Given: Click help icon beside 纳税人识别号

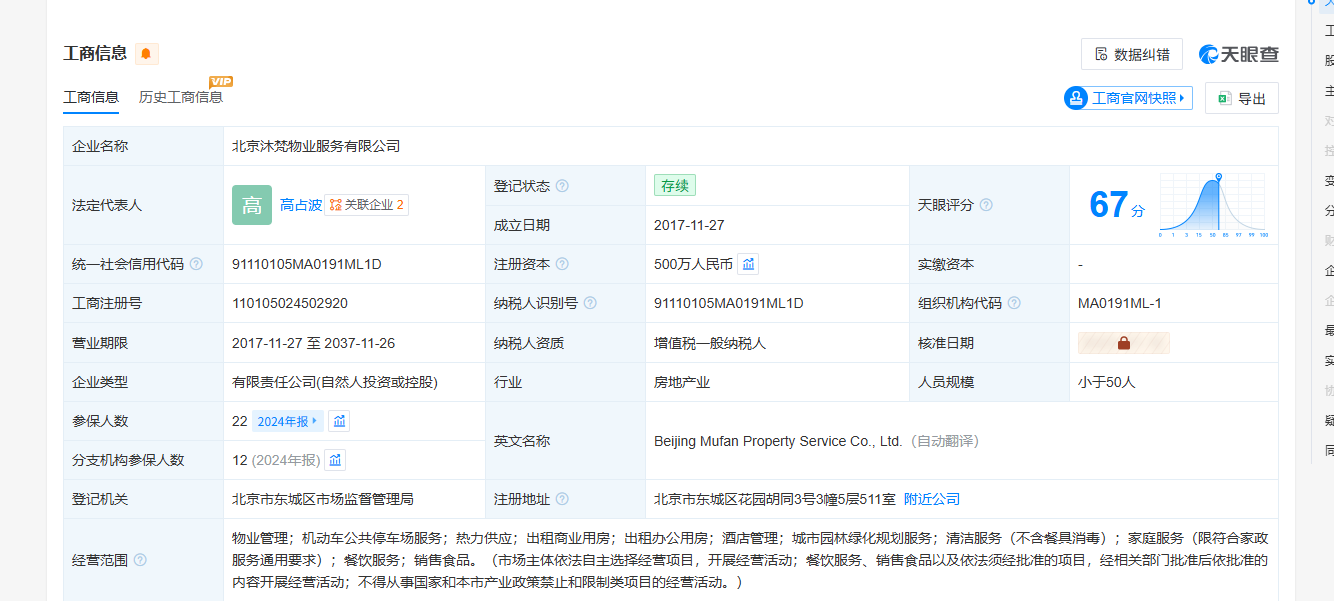Looking at the screenshot, I should pos(590,303).
